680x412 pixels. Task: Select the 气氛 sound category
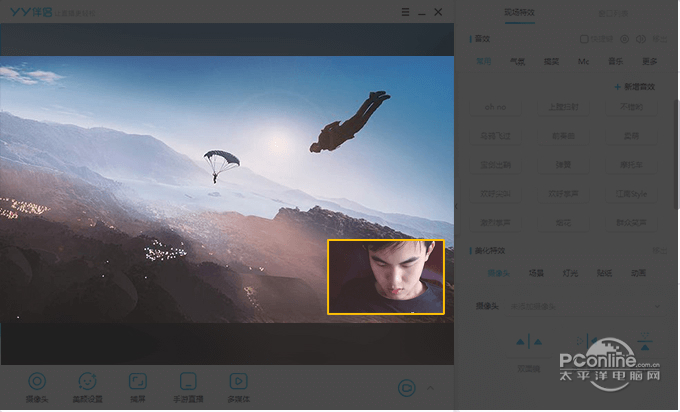(x=517, y=61)
